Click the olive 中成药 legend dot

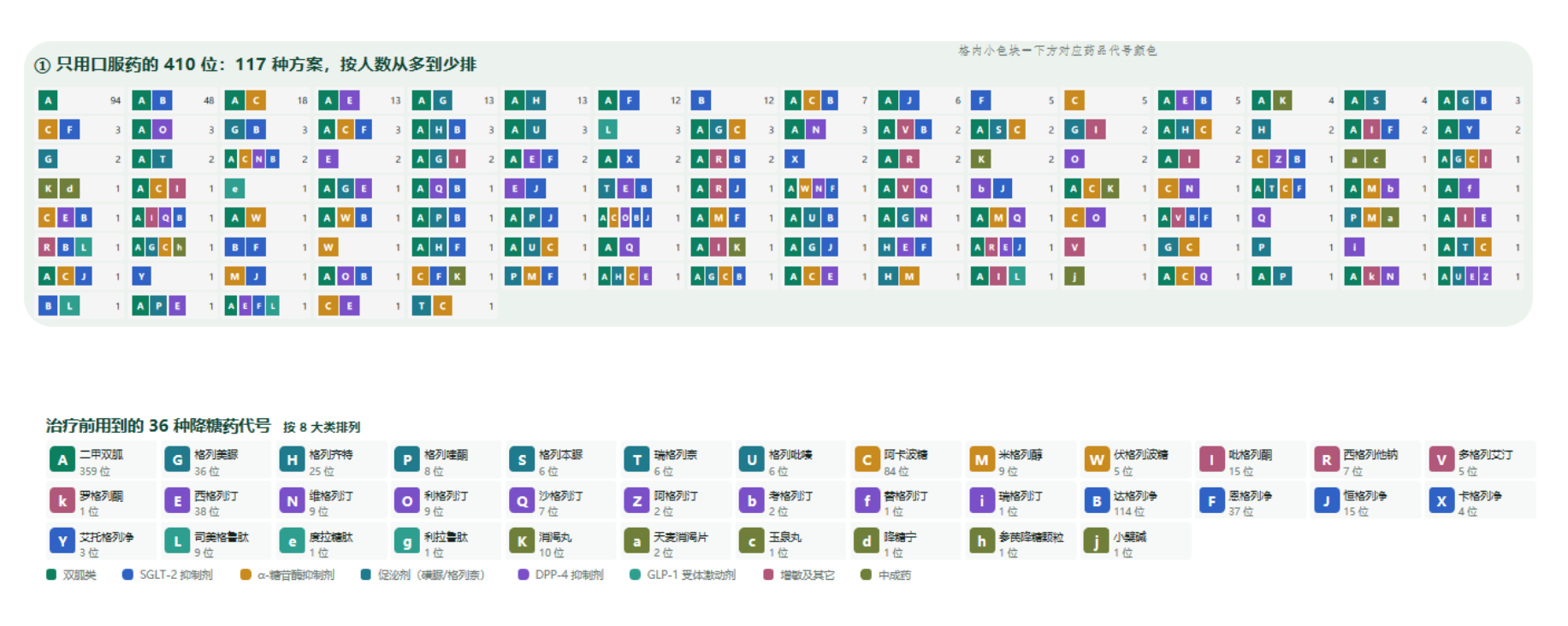pyautogui.click(x=866, y=575)
